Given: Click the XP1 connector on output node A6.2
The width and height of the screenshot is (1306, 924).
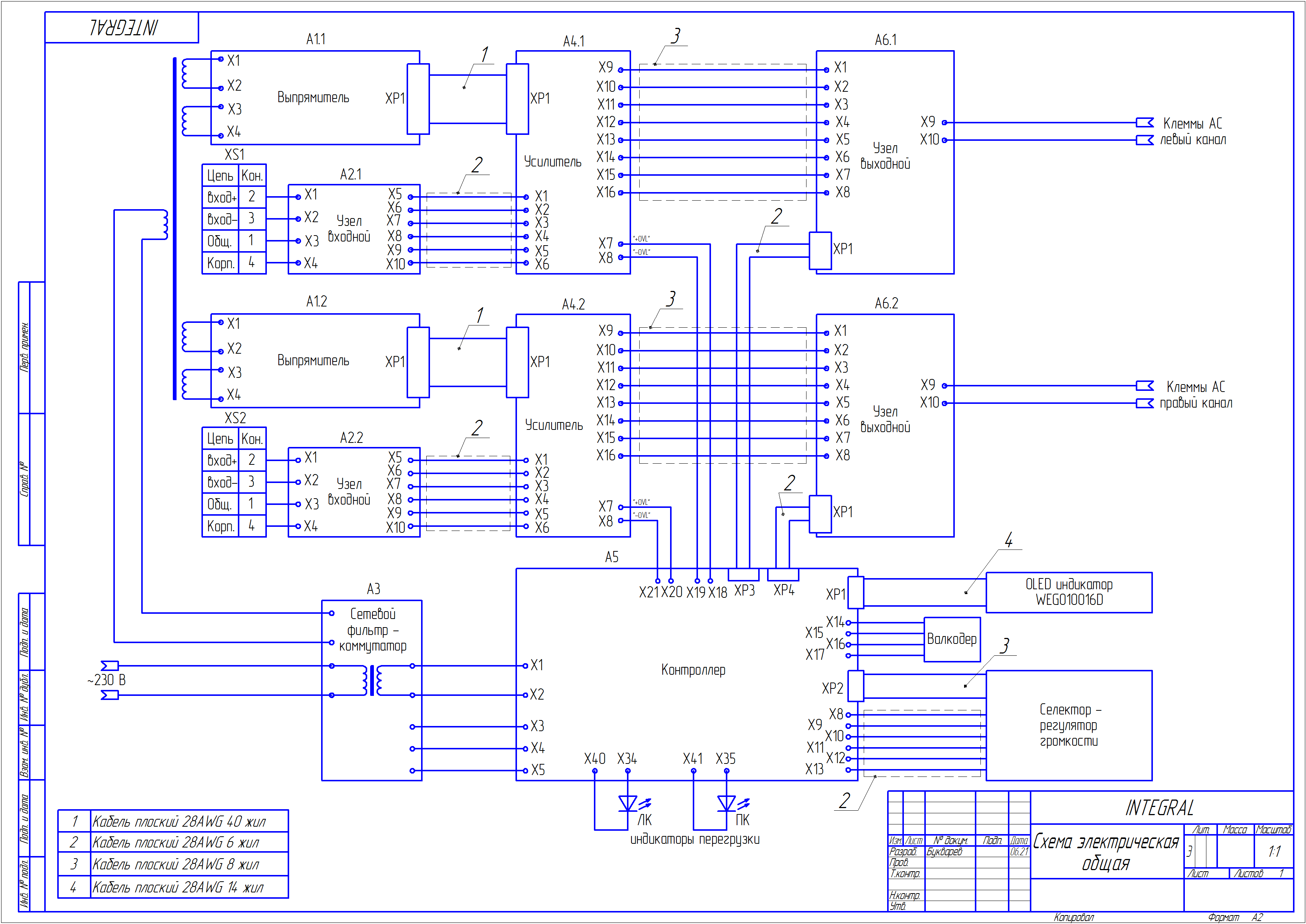Looking at the screenshot, I should tap(820, 514).
